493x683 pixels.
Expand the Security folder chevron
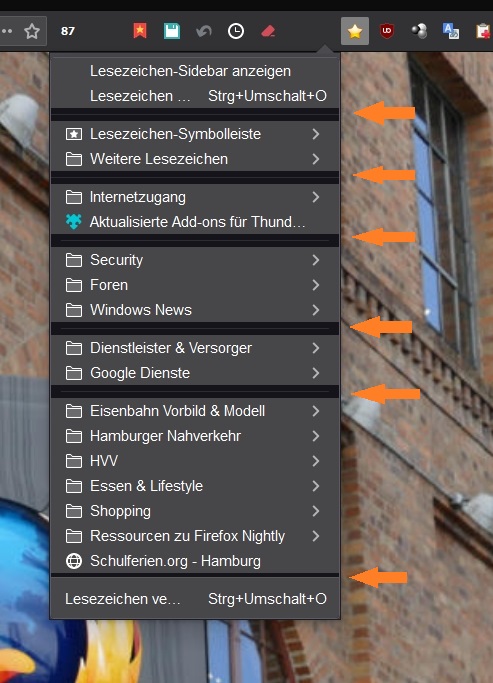pos(316,260)
